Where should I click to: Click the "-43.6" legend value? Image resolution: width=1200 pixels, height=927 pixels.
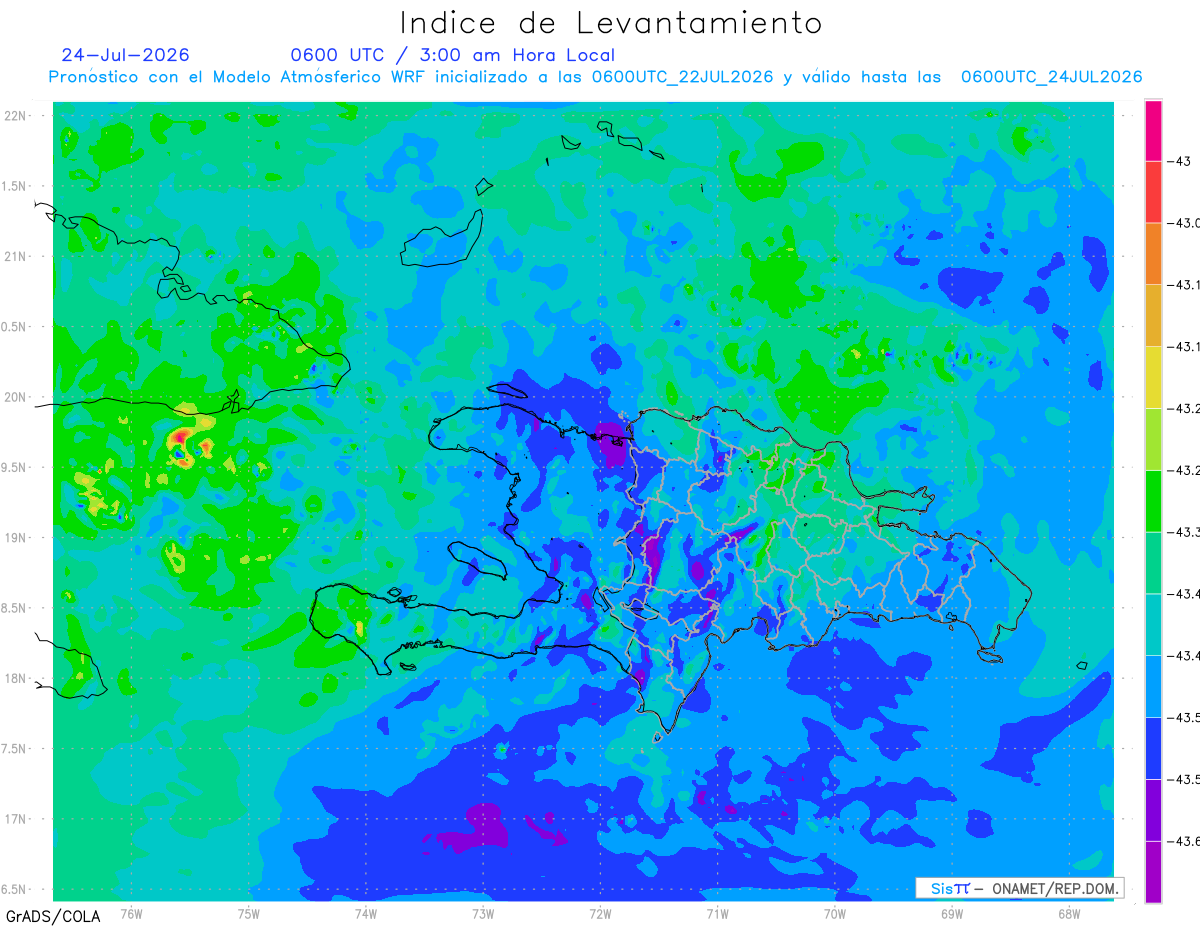click(1185, 841)
